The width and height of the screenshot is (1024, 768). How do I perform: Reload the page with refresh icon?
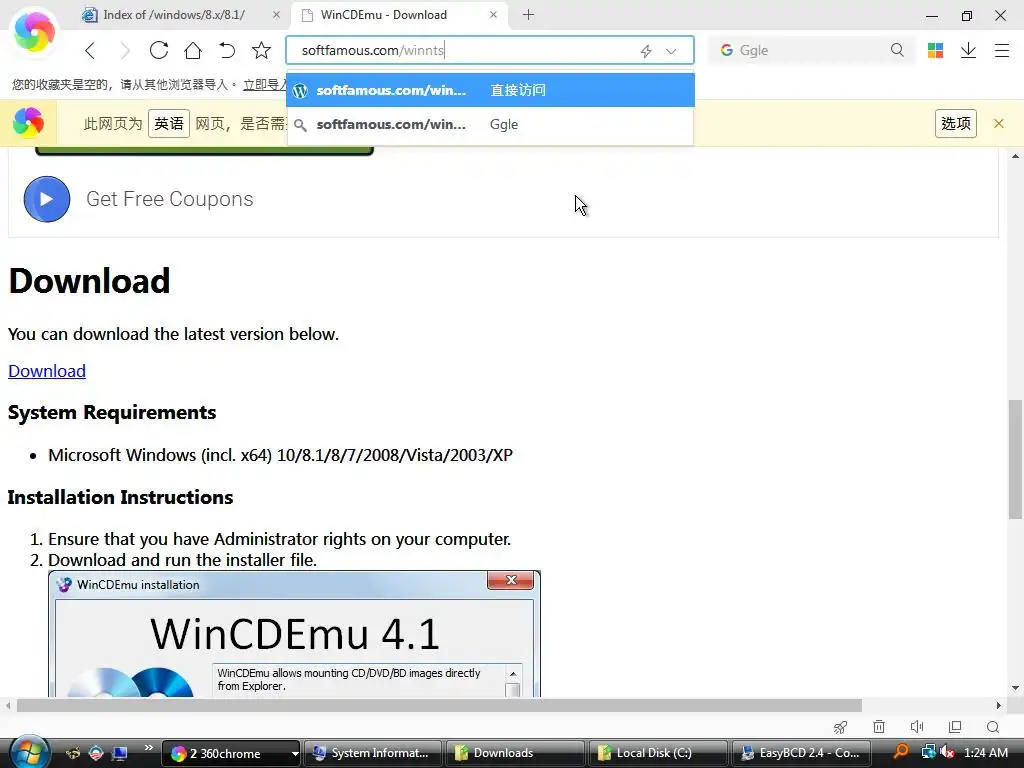click(159, 50)
